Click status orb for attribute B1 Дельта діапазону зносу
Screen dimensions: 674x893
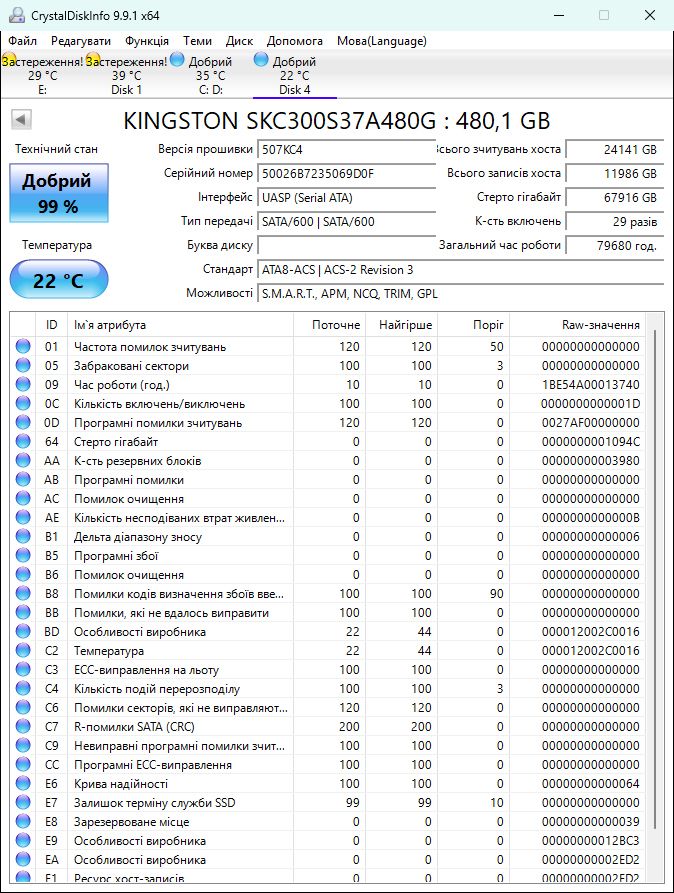[x=23, y=536]
